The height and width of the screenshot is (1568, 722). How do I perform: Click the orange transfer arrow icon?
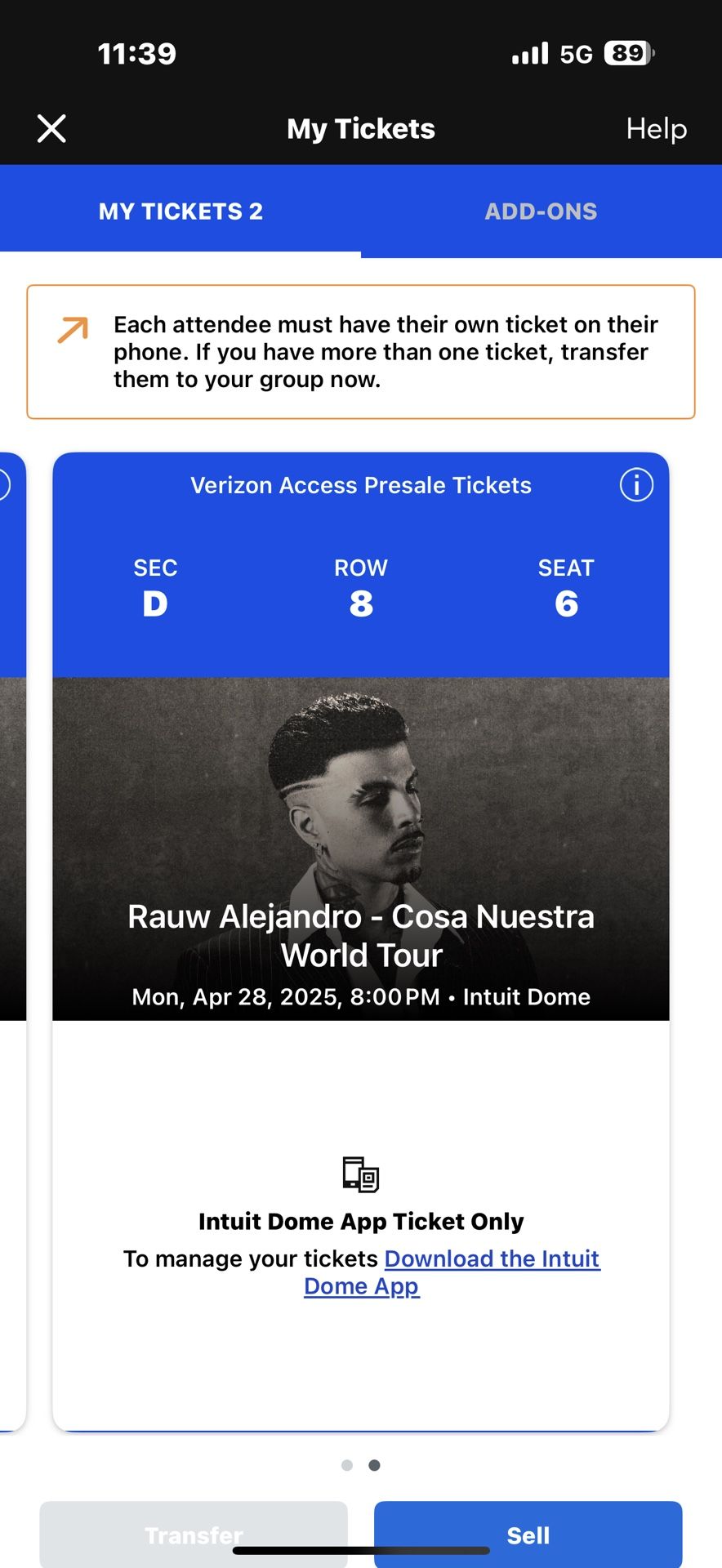(71, 330)
